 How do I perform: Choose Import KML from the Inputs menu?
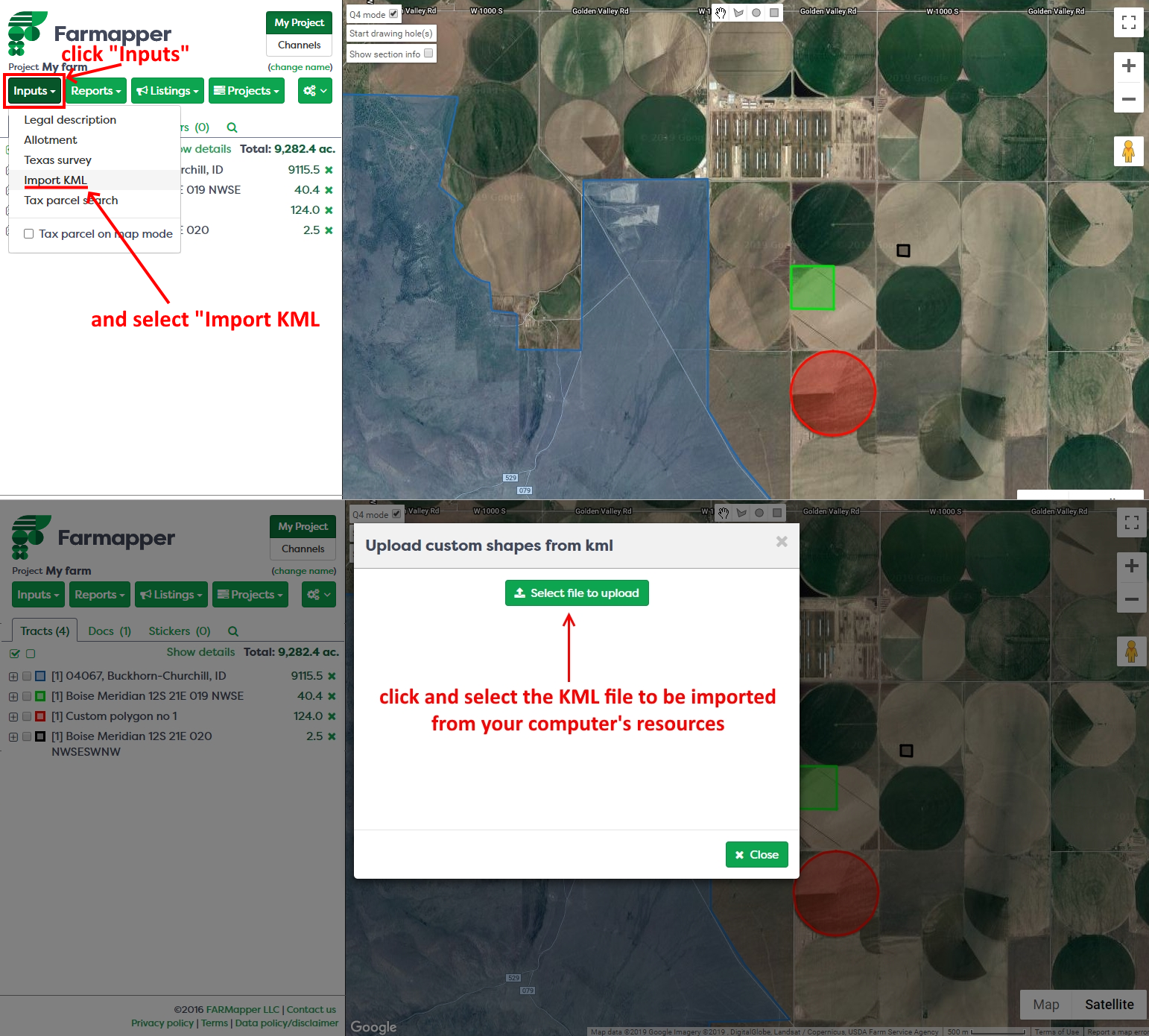coord(55,180)
